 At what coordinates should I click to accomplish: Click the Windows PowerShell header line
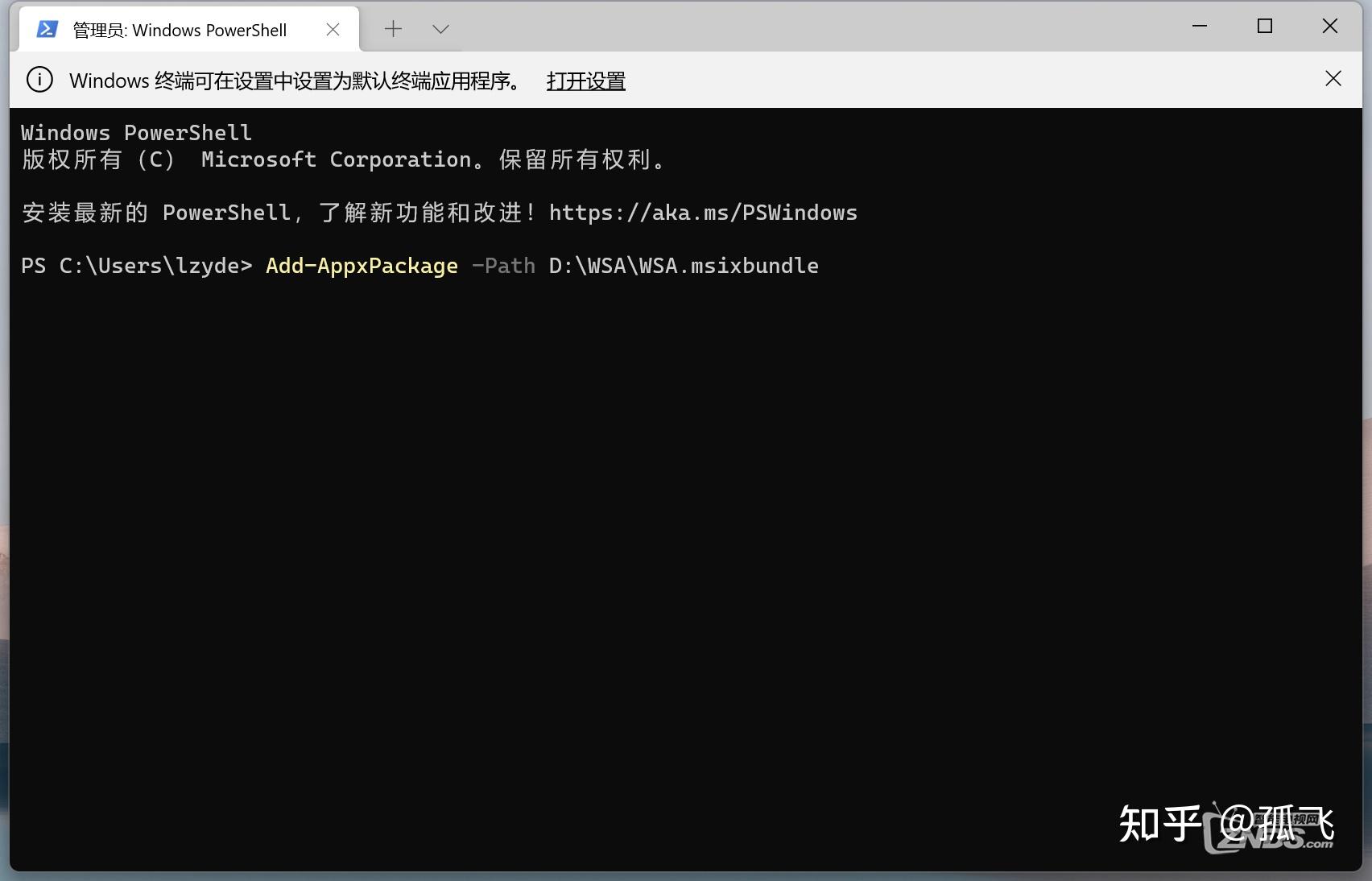tap(137, 133)
